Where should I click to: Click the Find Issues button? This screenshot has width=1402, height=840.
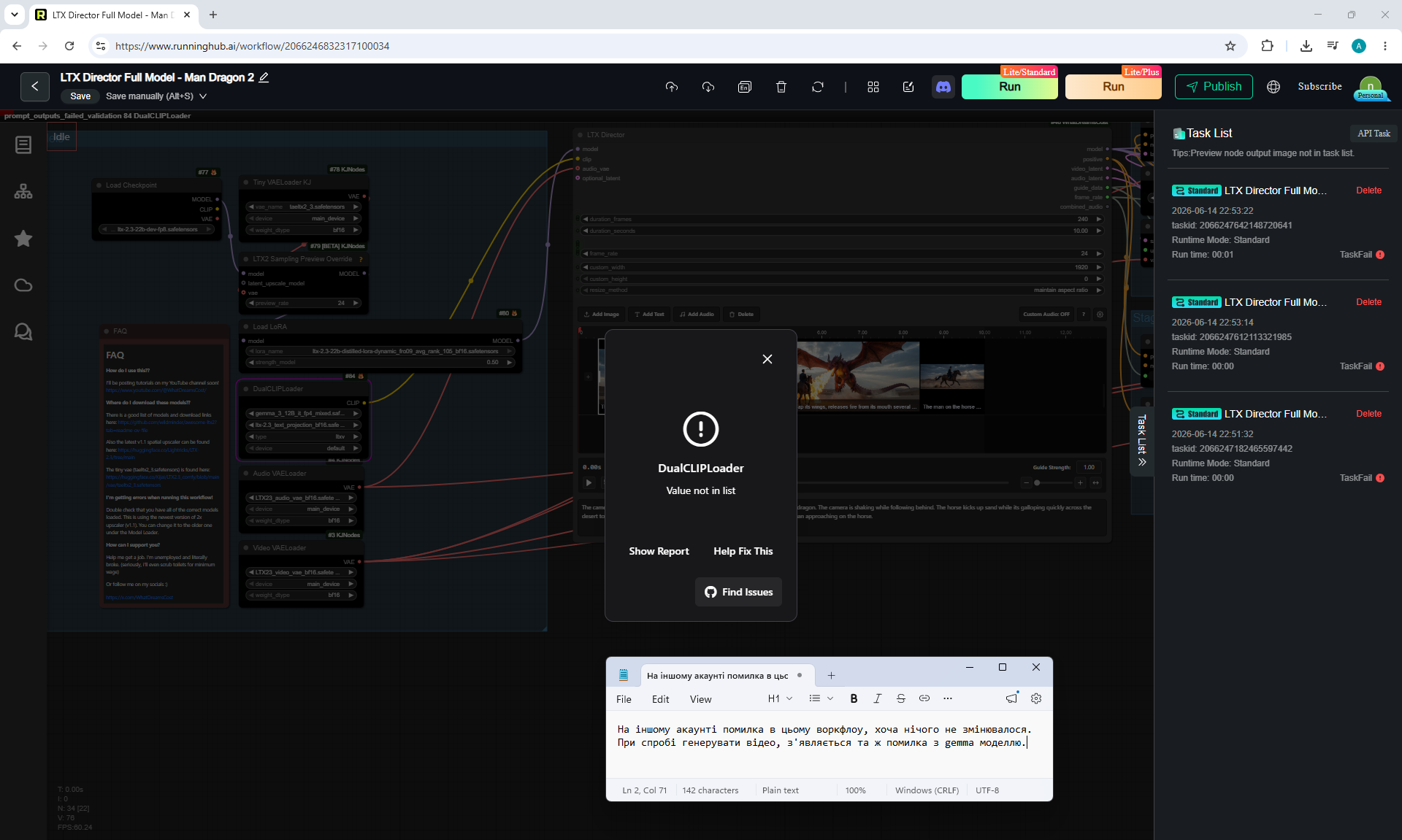point(738,592)
